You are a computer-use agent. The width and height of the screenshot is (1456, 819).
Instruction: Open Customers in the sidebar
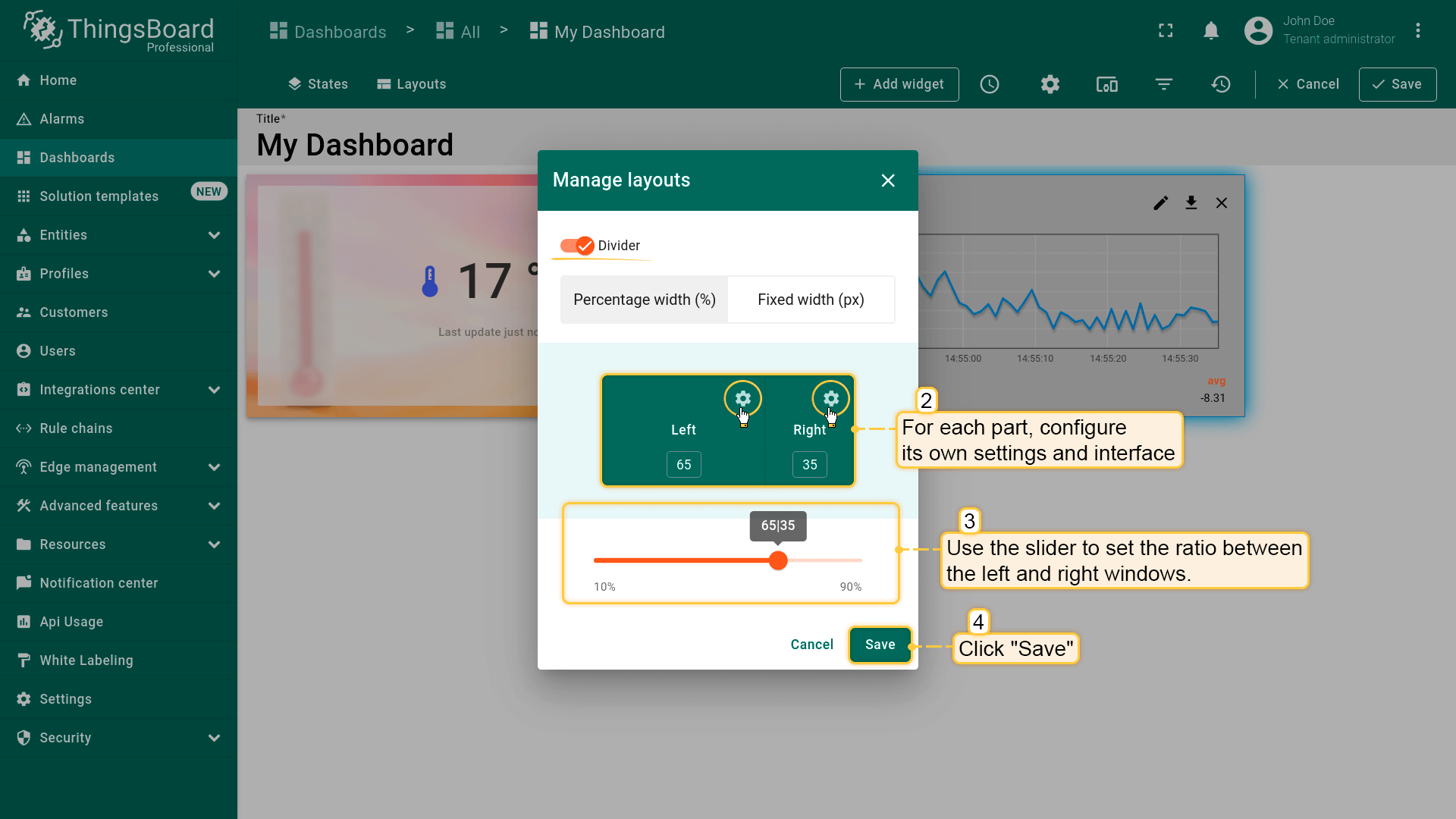pyautogui.click(x=118, y=312)
